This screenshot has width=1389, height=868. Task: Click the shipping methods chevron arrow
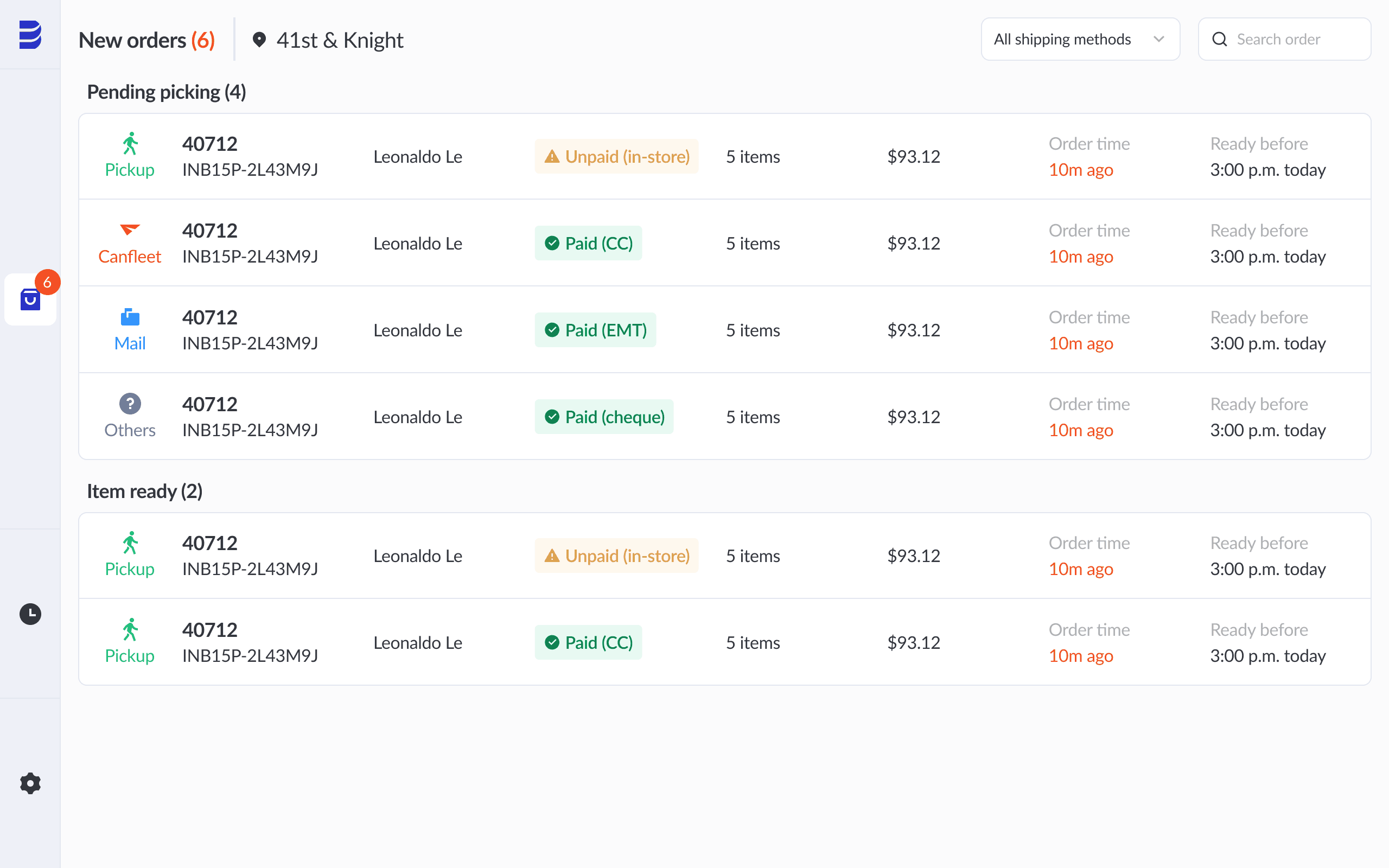(1158, 39)
